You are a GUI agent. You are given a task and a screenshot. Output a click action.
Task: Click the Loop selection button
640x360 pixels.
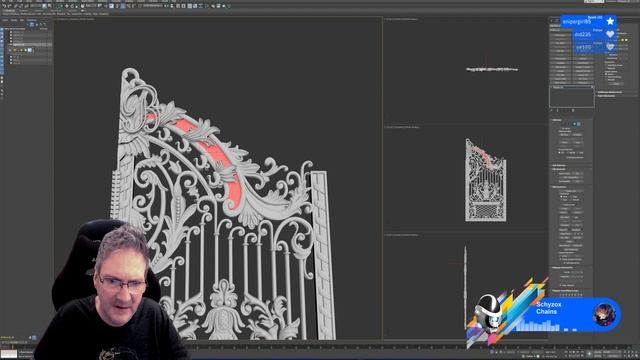coord(578,142)
